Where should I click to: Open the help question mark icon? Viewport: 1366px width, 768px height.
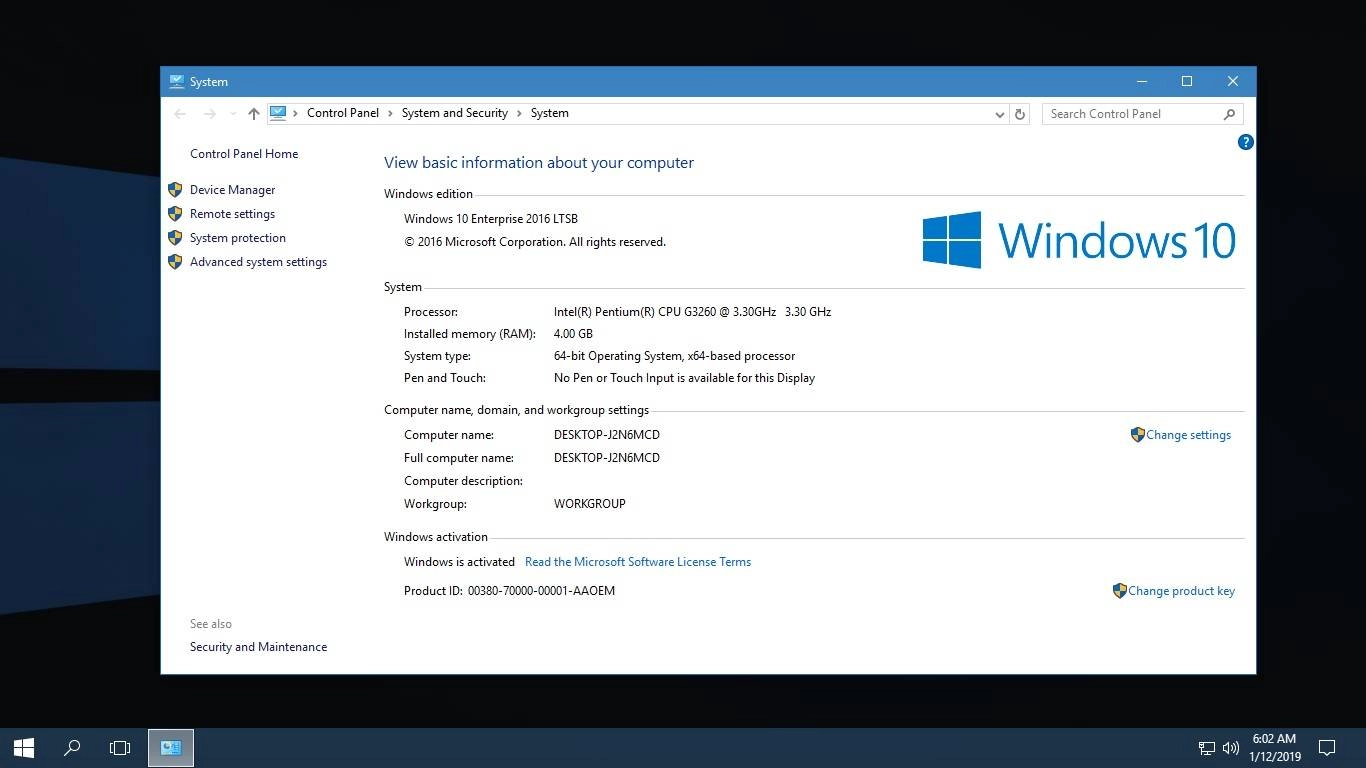pos(1245,142)
